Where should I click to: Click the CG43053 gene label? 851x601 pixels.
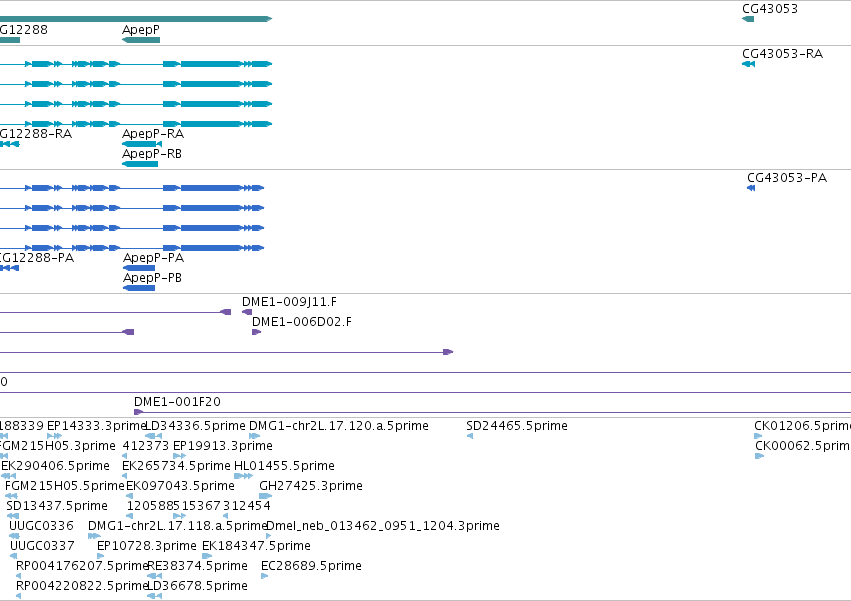click(x=770, y=9)
